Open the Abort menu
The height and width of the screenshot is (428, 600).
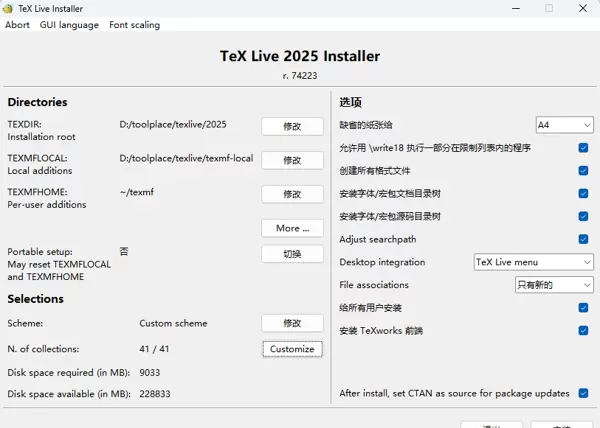point(17,25)
